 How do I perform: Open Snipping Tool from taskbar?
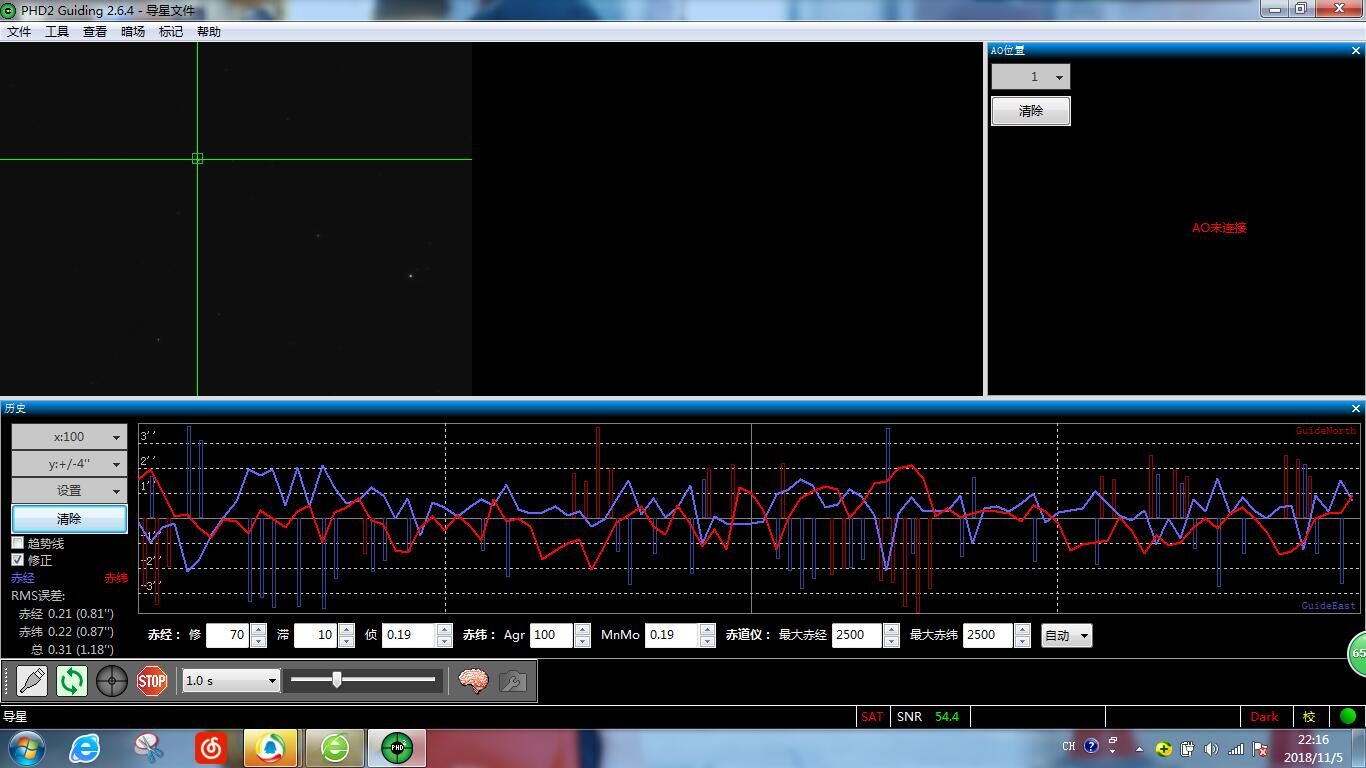[148, 748]
